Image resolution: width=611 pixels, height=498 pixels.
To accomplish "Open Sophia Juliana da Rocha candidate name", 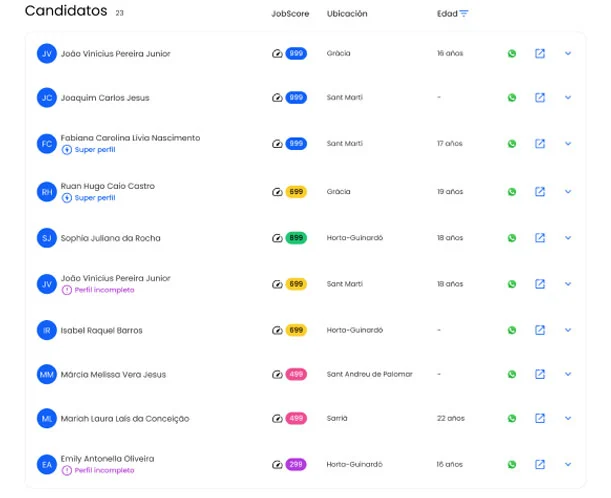I will point(110,238).
